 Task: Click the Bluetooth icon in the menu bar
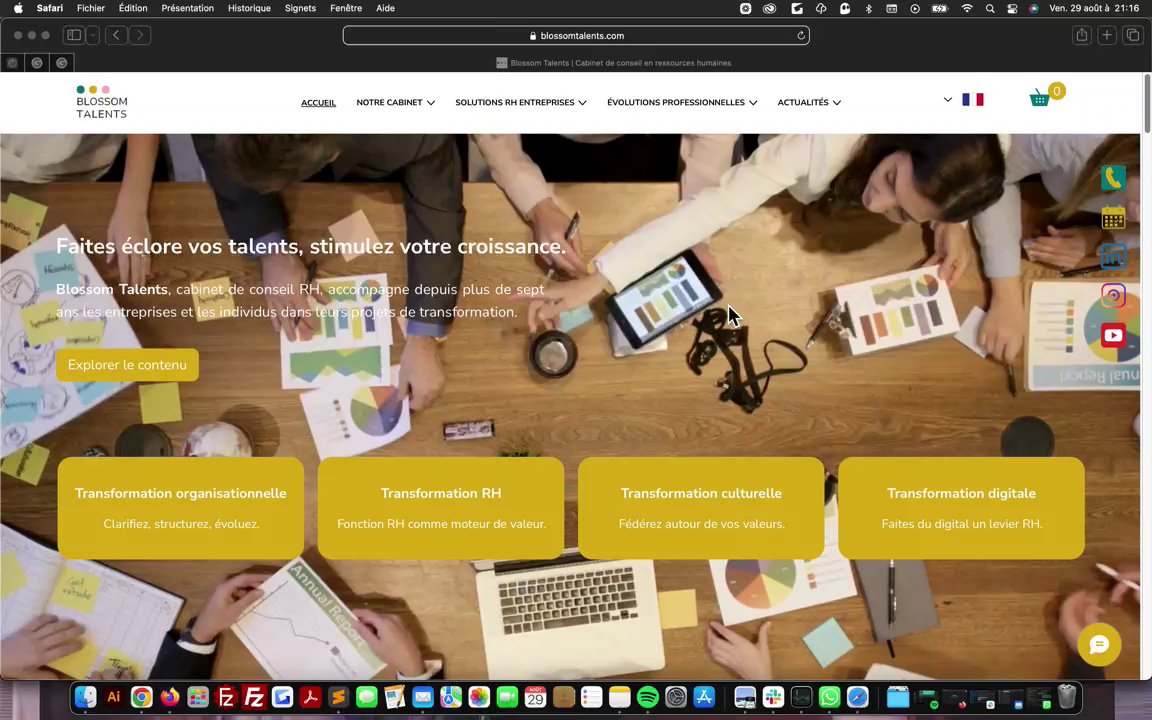coord(868,9)
